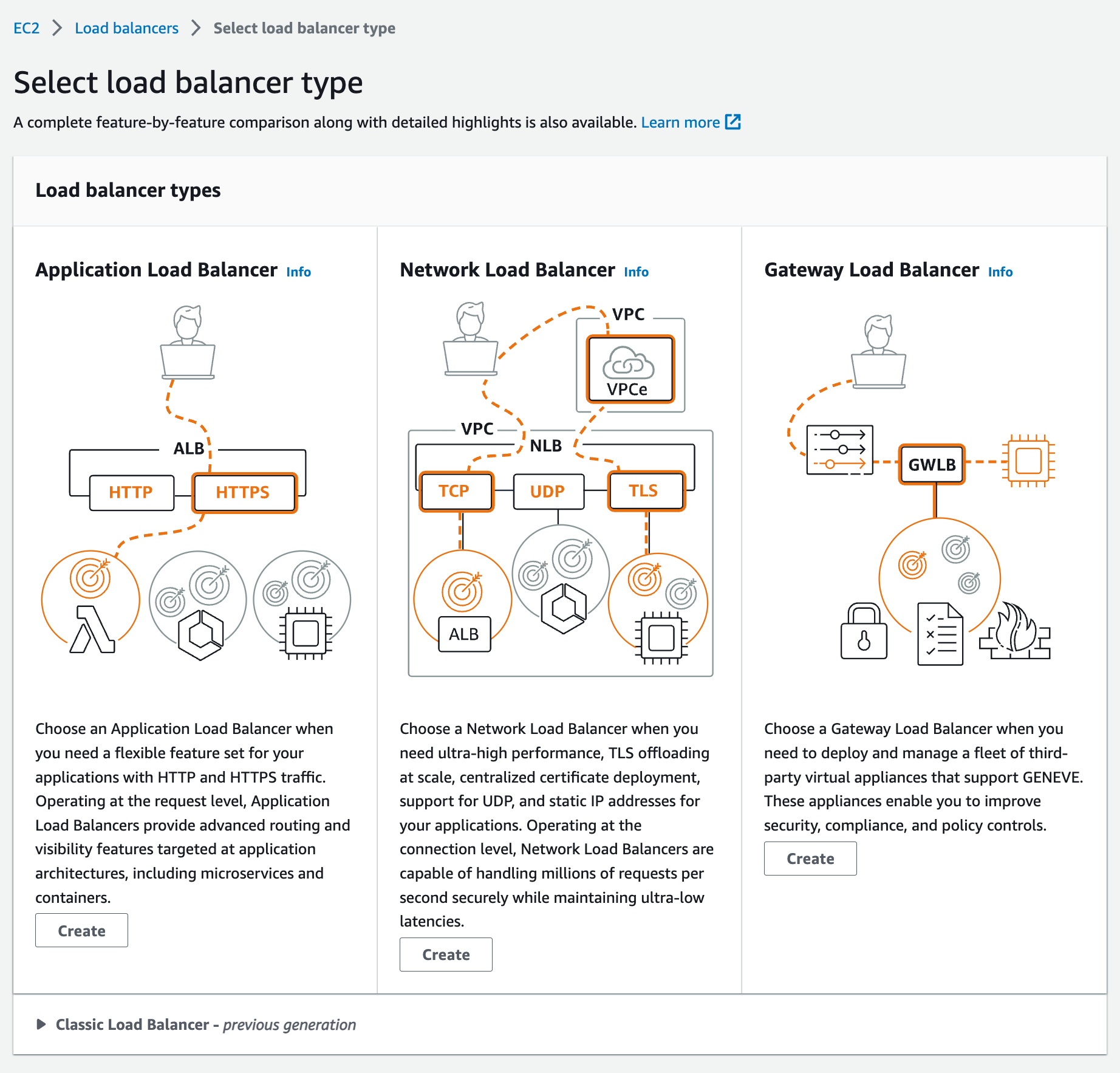
Task: Create a Network Load Balancer
Action: click(446, 955)
